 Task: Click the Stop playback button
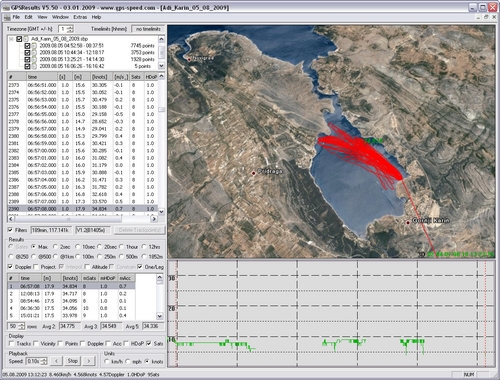pyautogui.click(x=73, y=361)
